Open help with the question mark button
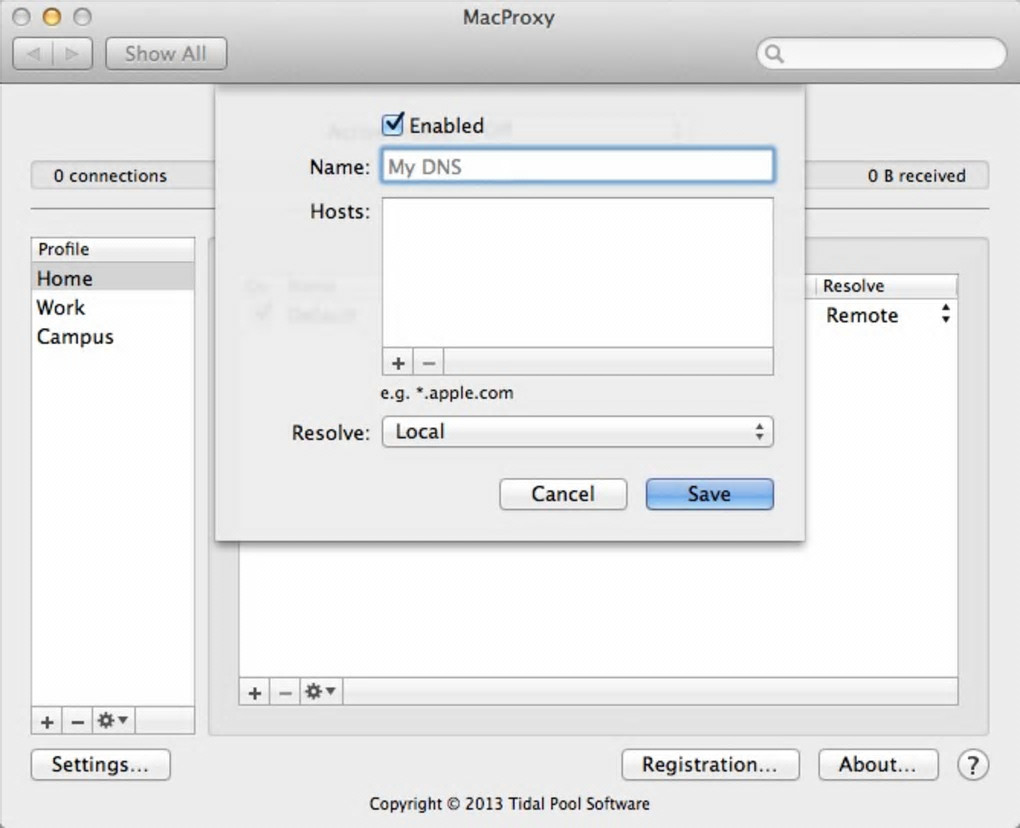This screenshot has width=1020, height=828. [973, 765]
